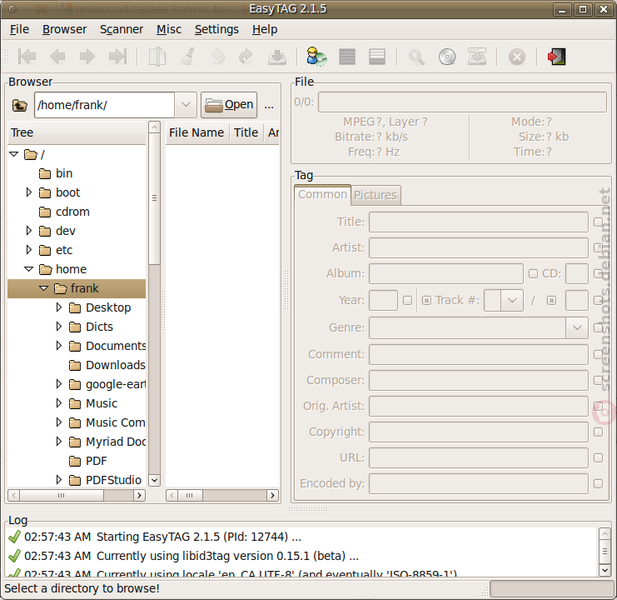Open the Genre dropdown arrow

click(577, 328)
